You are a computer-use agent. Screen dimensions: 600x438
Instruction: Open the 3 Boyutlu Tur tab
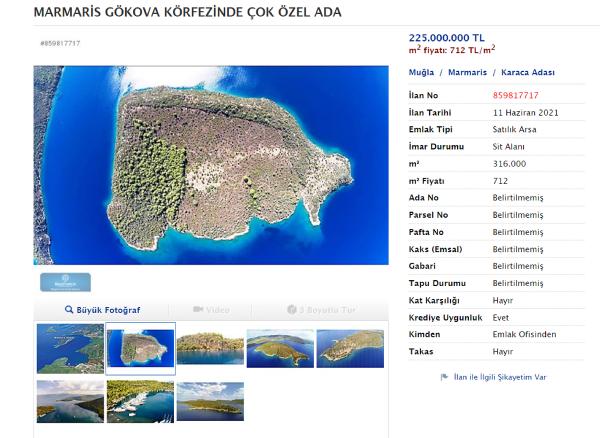click(321, 310)
